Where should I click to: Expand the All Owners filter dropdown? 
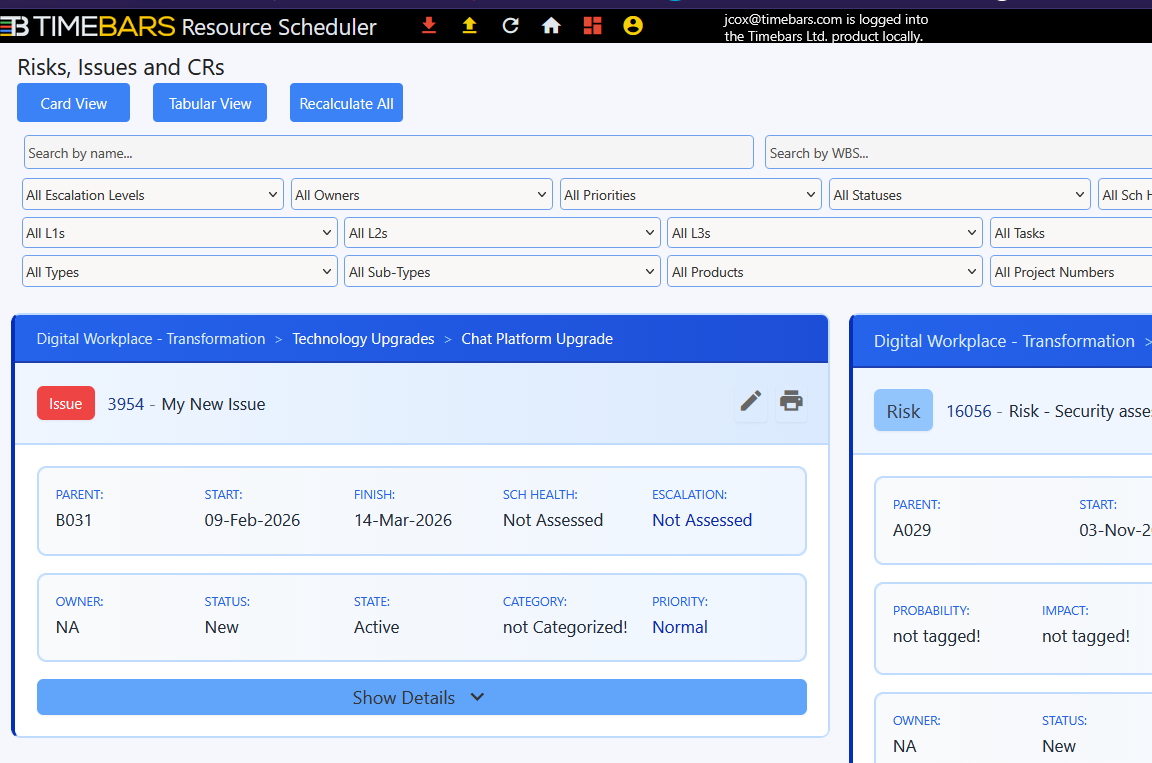click(421, 195)
